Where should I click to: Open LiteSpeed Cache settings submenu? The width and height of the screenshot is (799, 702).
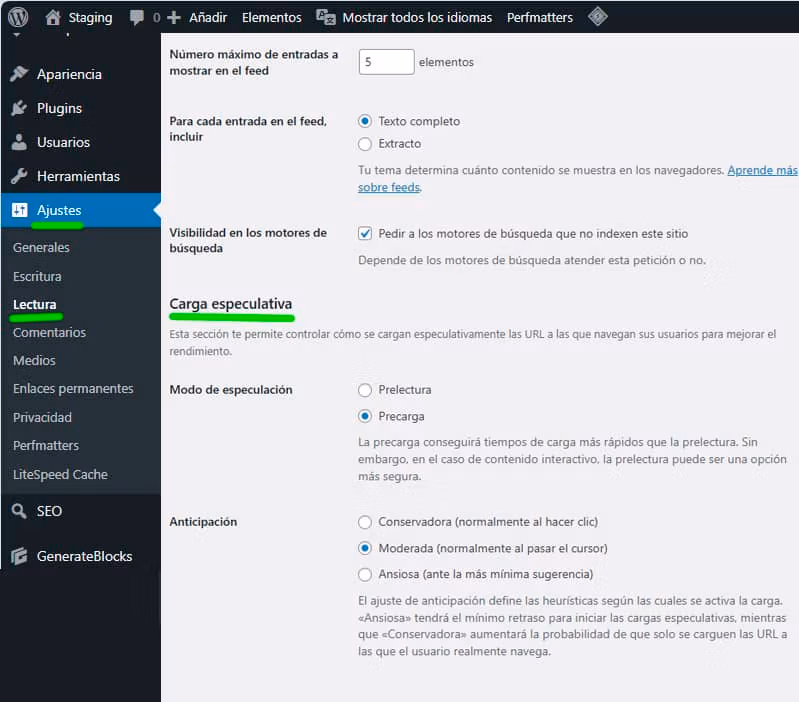(x=60, y=474)
